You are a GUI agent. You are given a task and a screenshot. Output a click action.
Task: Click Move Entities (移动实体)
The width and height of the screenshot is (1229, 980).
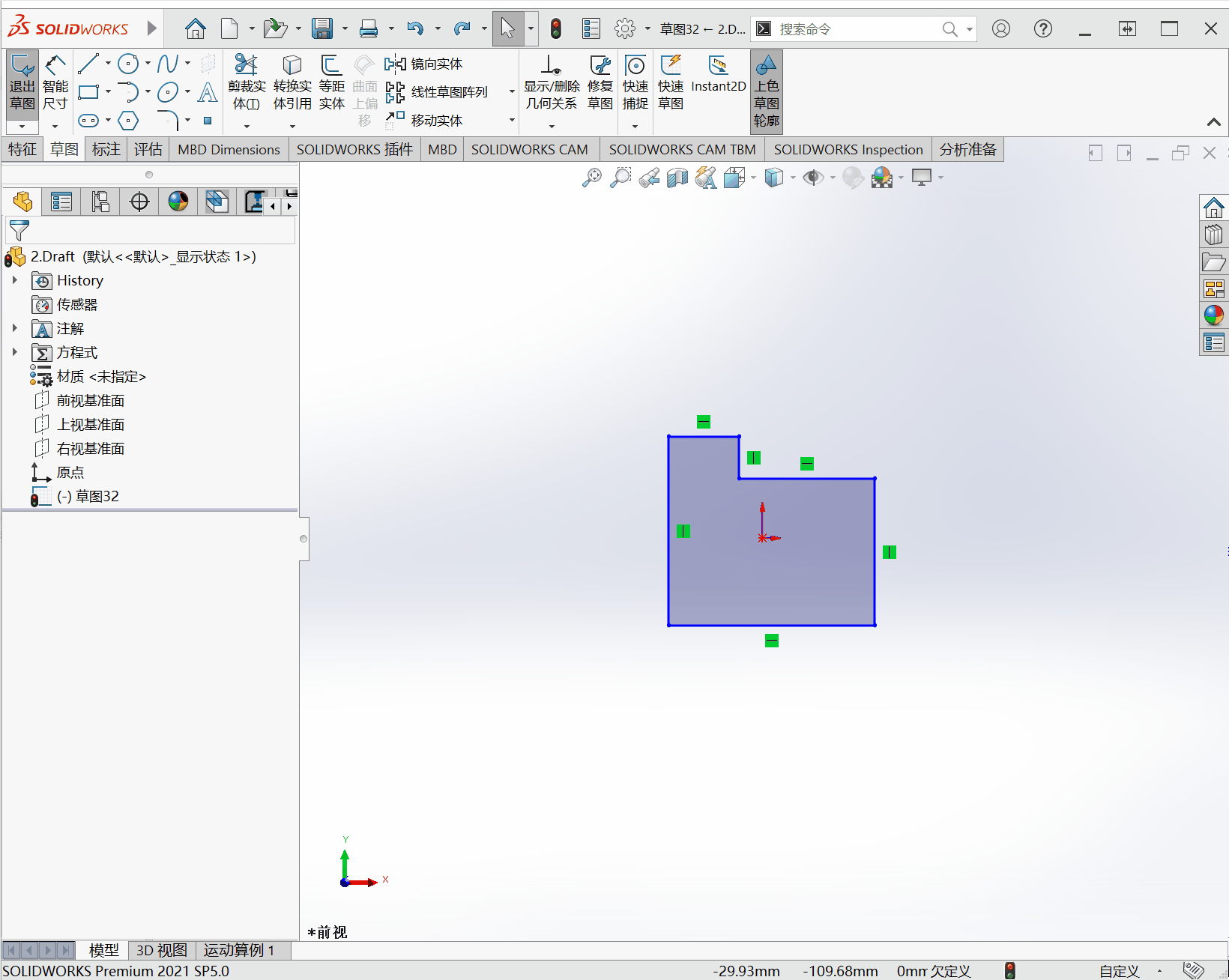(x=424, y=120)
